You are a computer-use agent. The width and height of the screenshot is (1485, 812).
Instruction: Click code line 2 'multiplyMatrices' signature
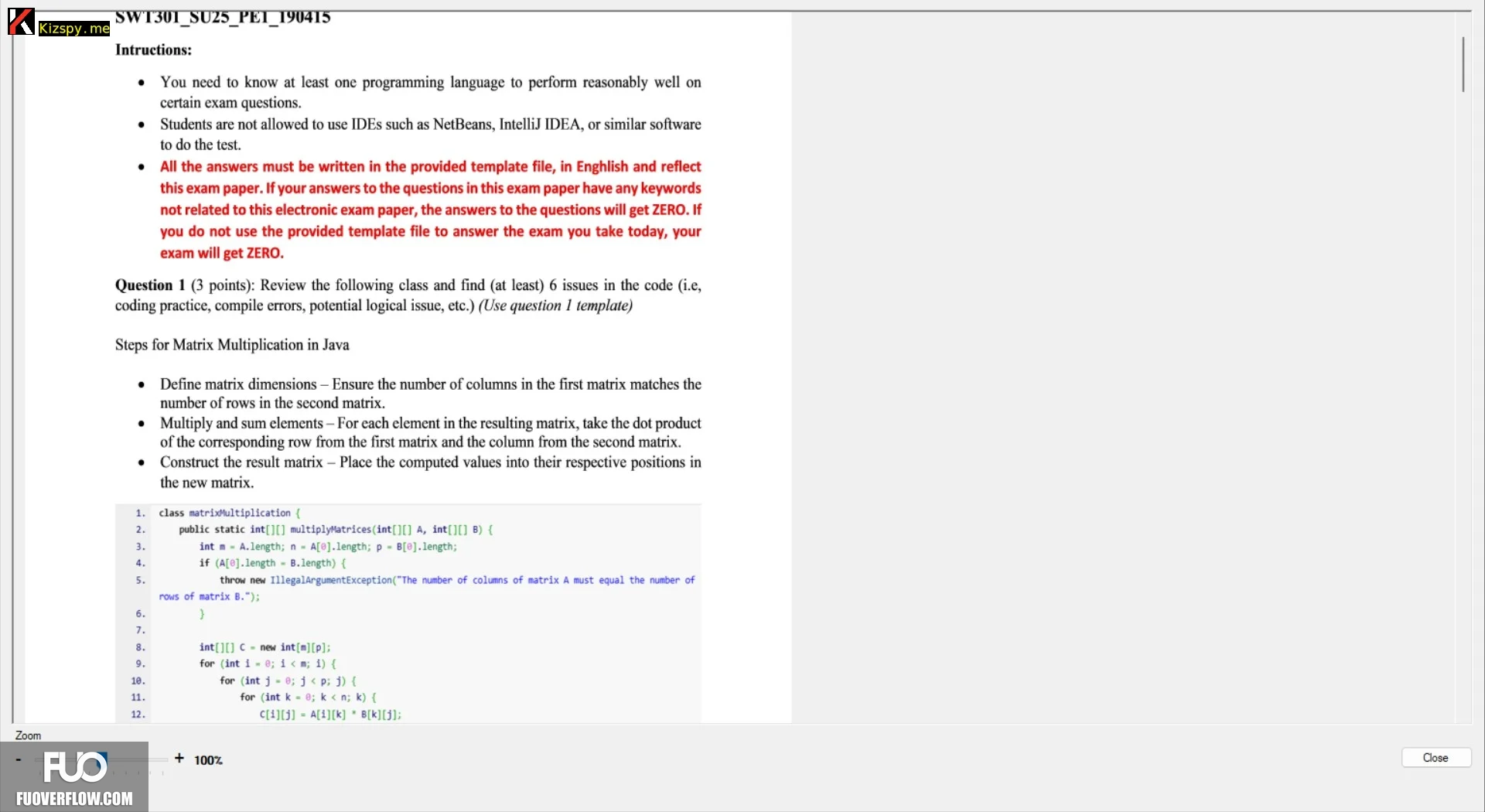click(336, 530)
